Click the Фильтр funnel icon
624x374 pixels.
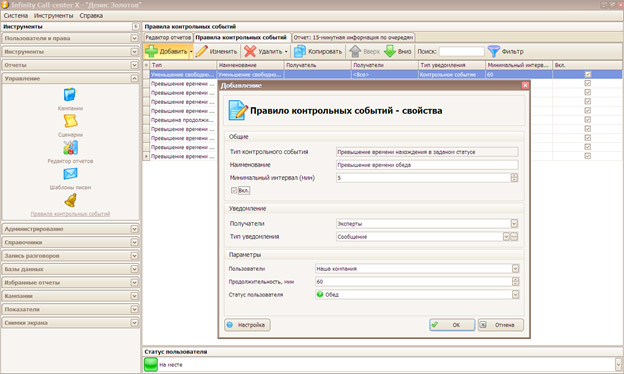click(493, 51)
